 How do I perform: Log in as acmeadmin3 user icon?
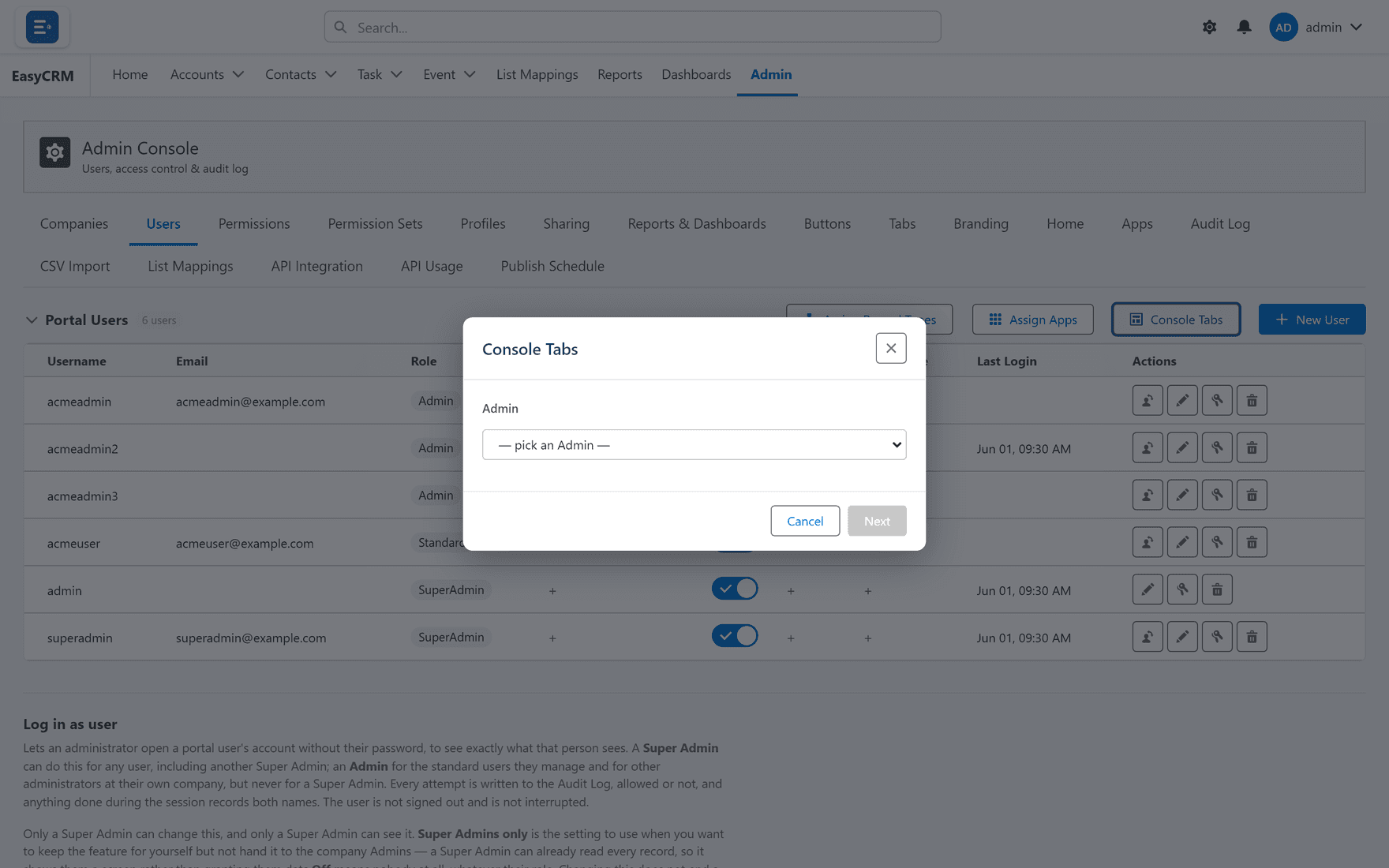point(1148,495)
